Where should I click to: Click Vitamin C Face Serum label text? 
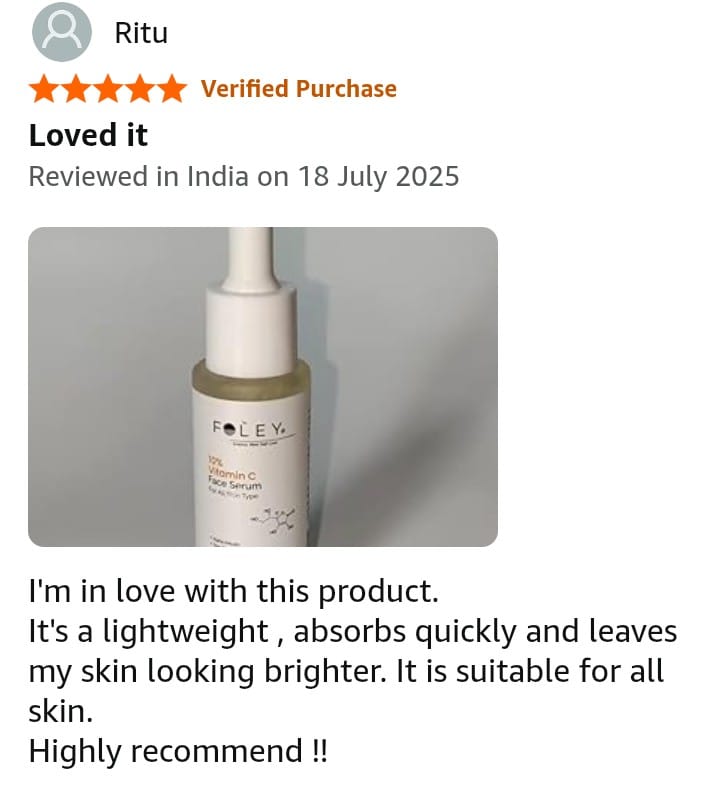coord(234,476)
